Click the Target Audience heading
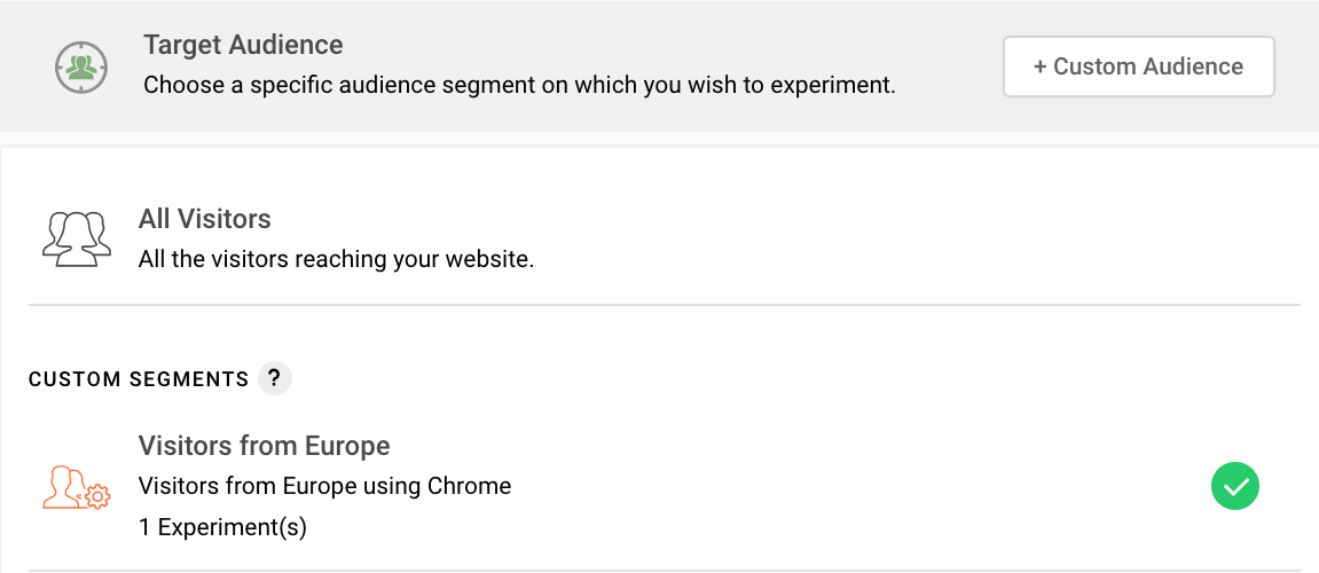The image size is (1319, 573). pos(243,45)
